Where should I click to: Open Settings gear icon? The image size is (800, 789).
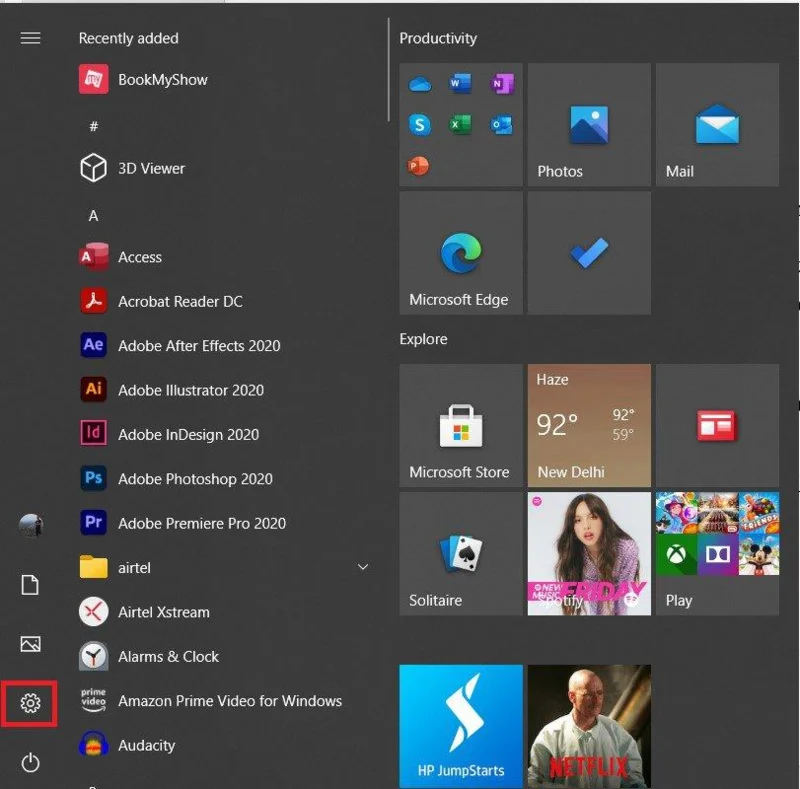tap(30, 703)
